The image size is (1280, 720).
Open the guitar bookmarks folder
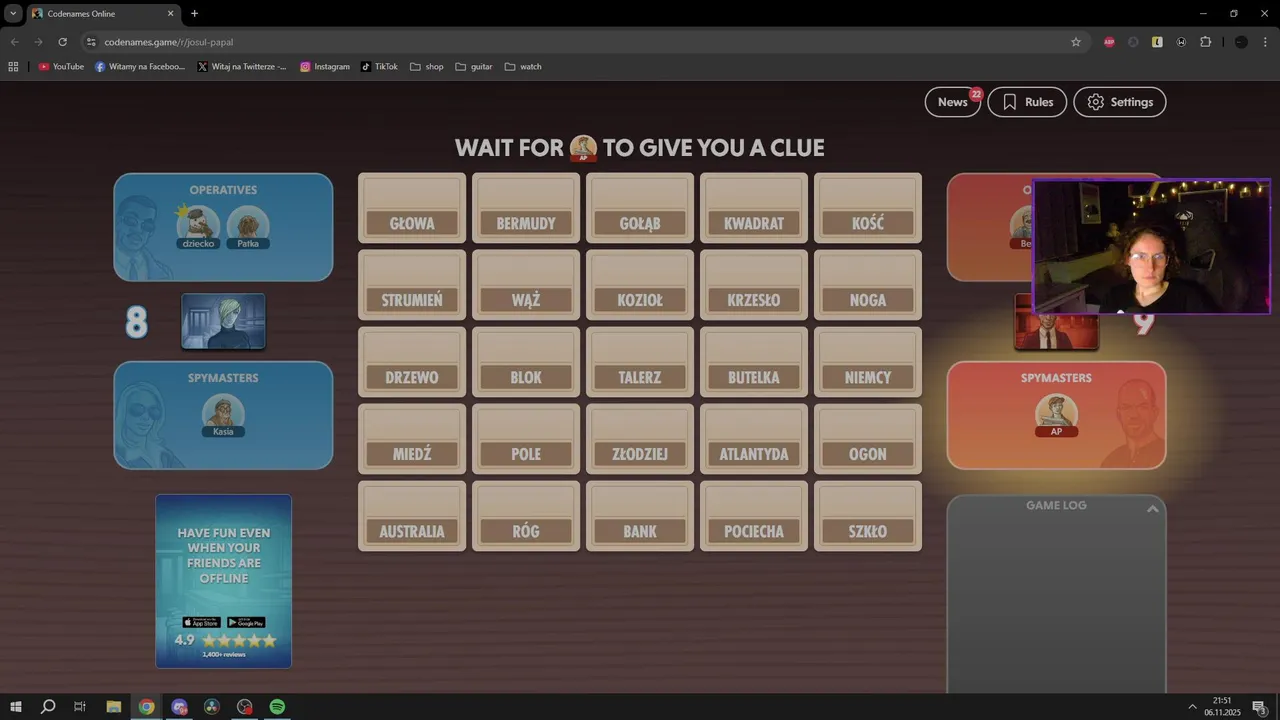coord(474,67)
